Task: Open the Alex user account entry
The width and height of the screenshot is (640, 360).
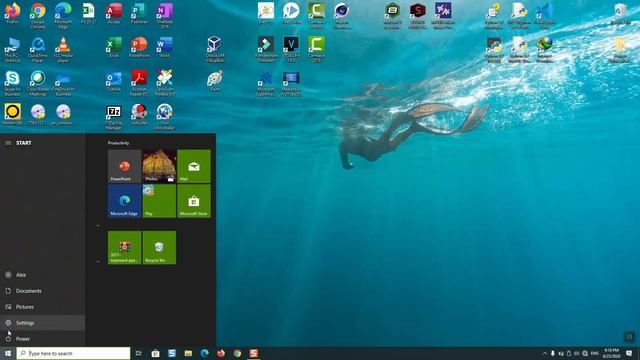Action: tap(42, 275)
